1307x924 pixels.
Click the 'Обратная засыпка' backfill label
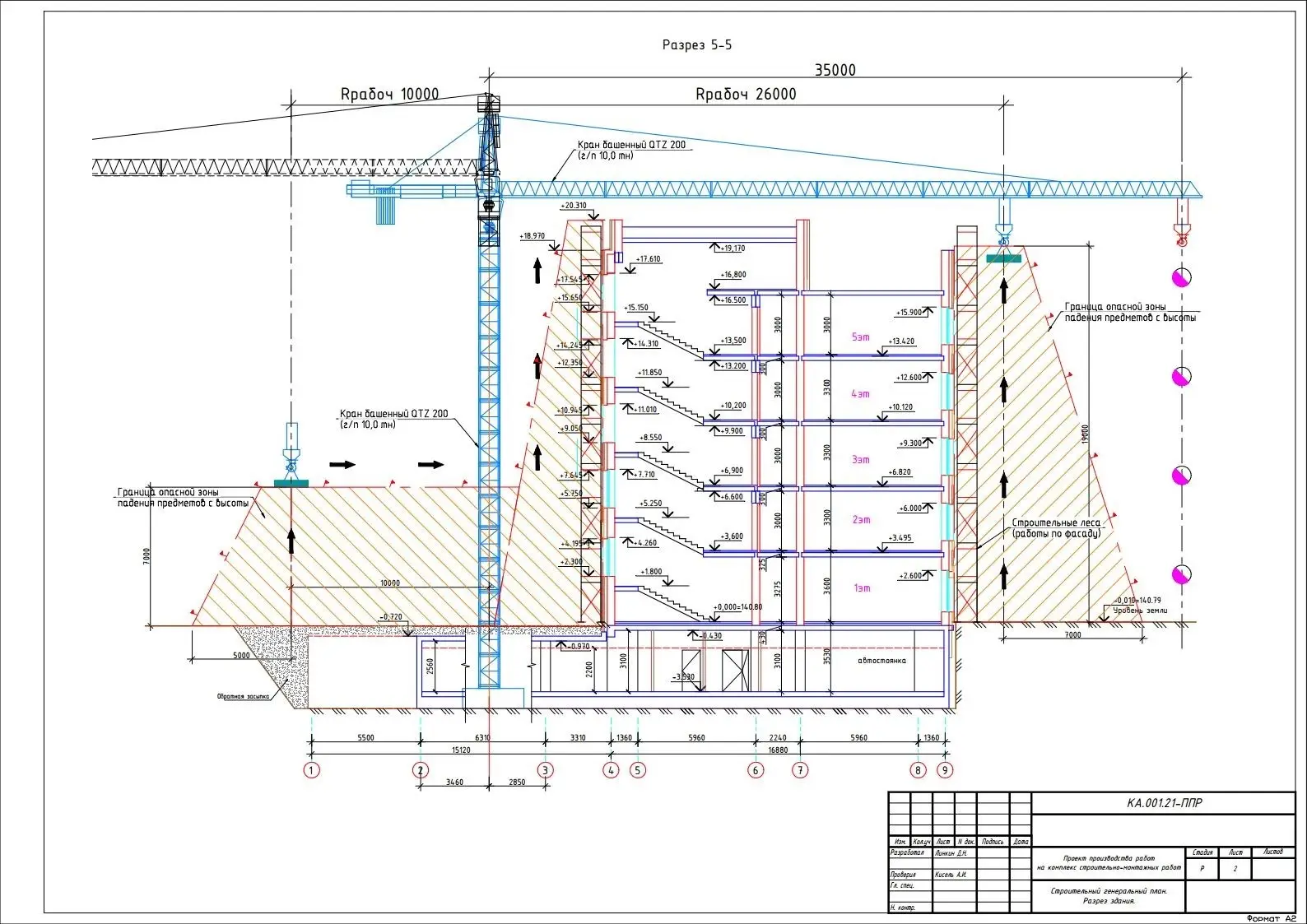(x=243, y=696)
